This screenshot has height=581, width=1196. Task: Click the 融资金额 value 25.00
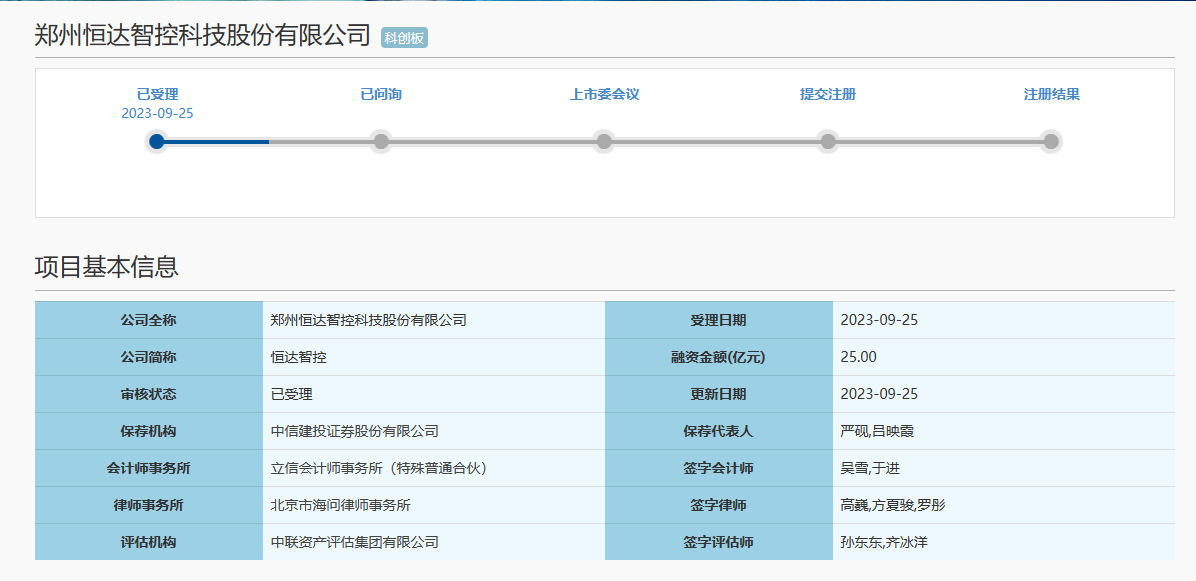click(859, 357)
